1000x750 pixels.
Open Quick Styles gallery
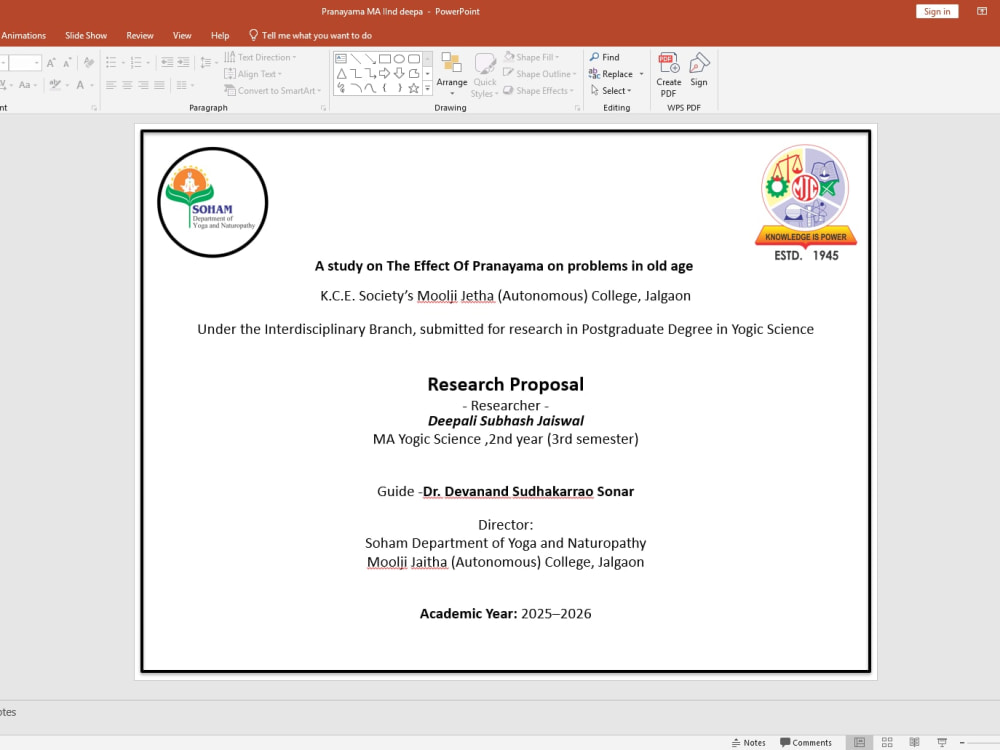click(485, 75)
